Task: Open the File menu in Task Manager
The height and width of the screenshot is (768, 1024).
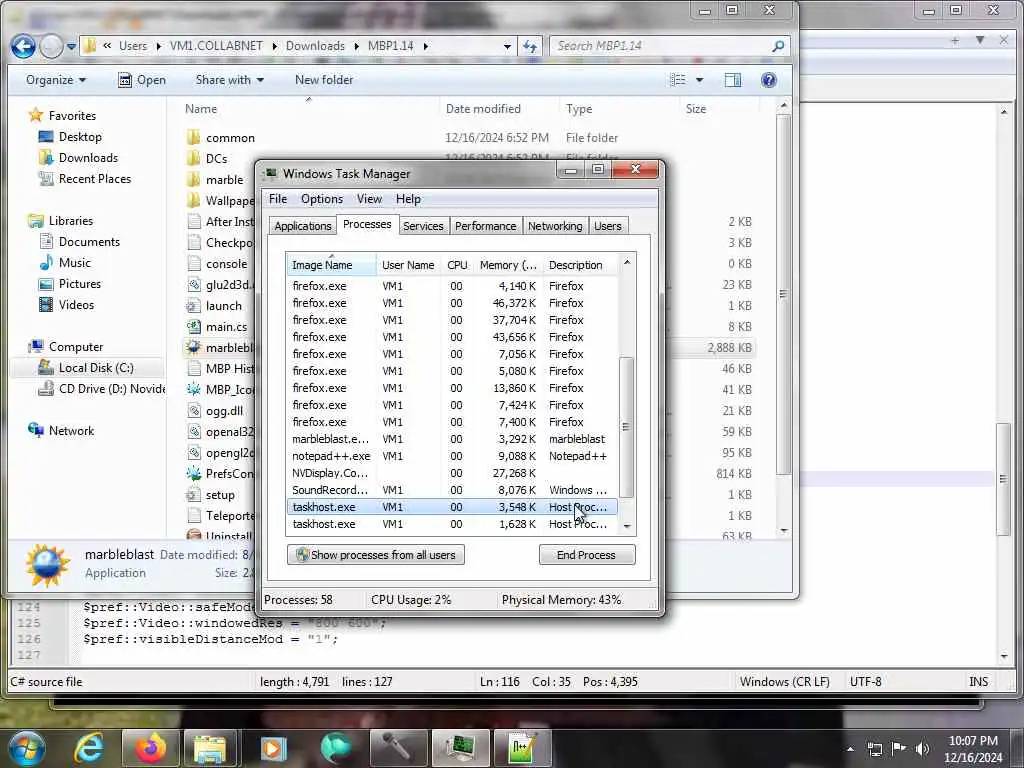Action: click(278, 199)
